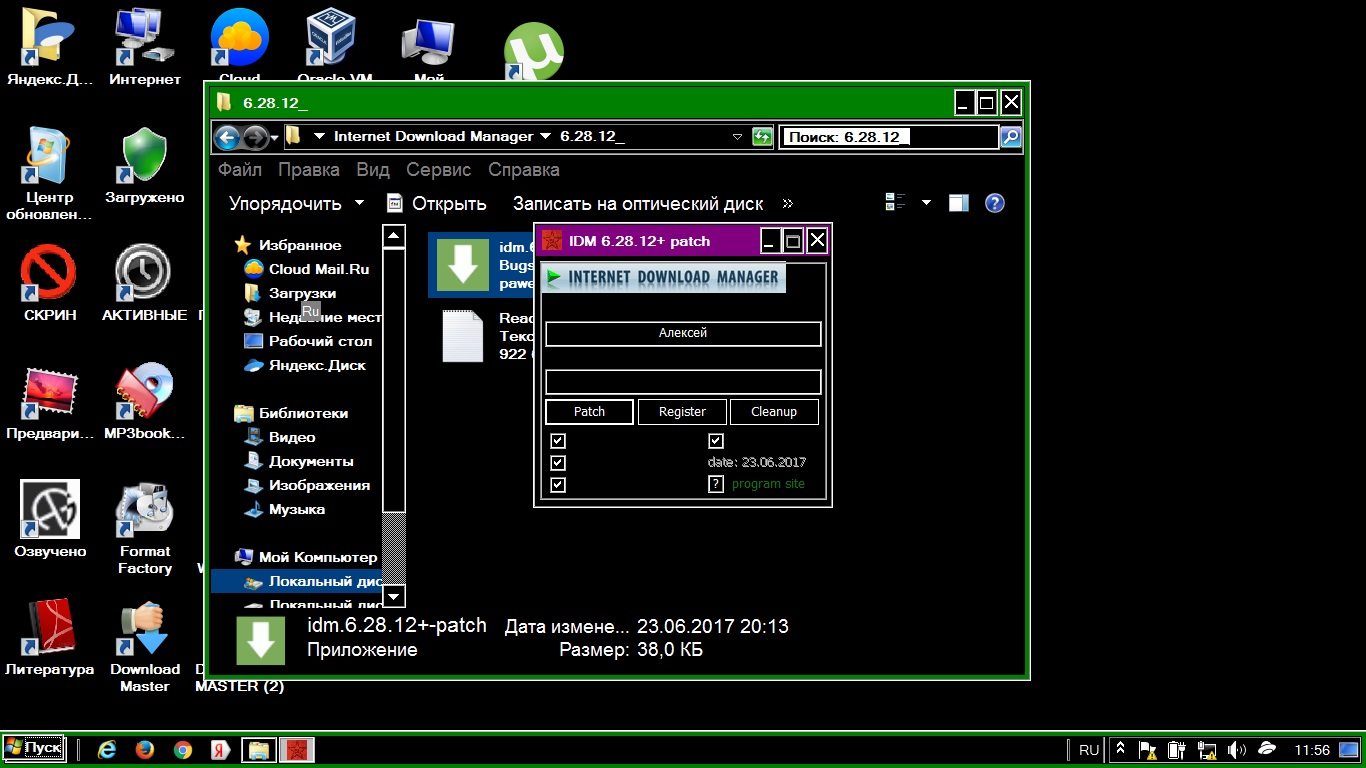1366x768 pixels.
Task: Click the Explorer refresh address button
Action: coord(763,137)
